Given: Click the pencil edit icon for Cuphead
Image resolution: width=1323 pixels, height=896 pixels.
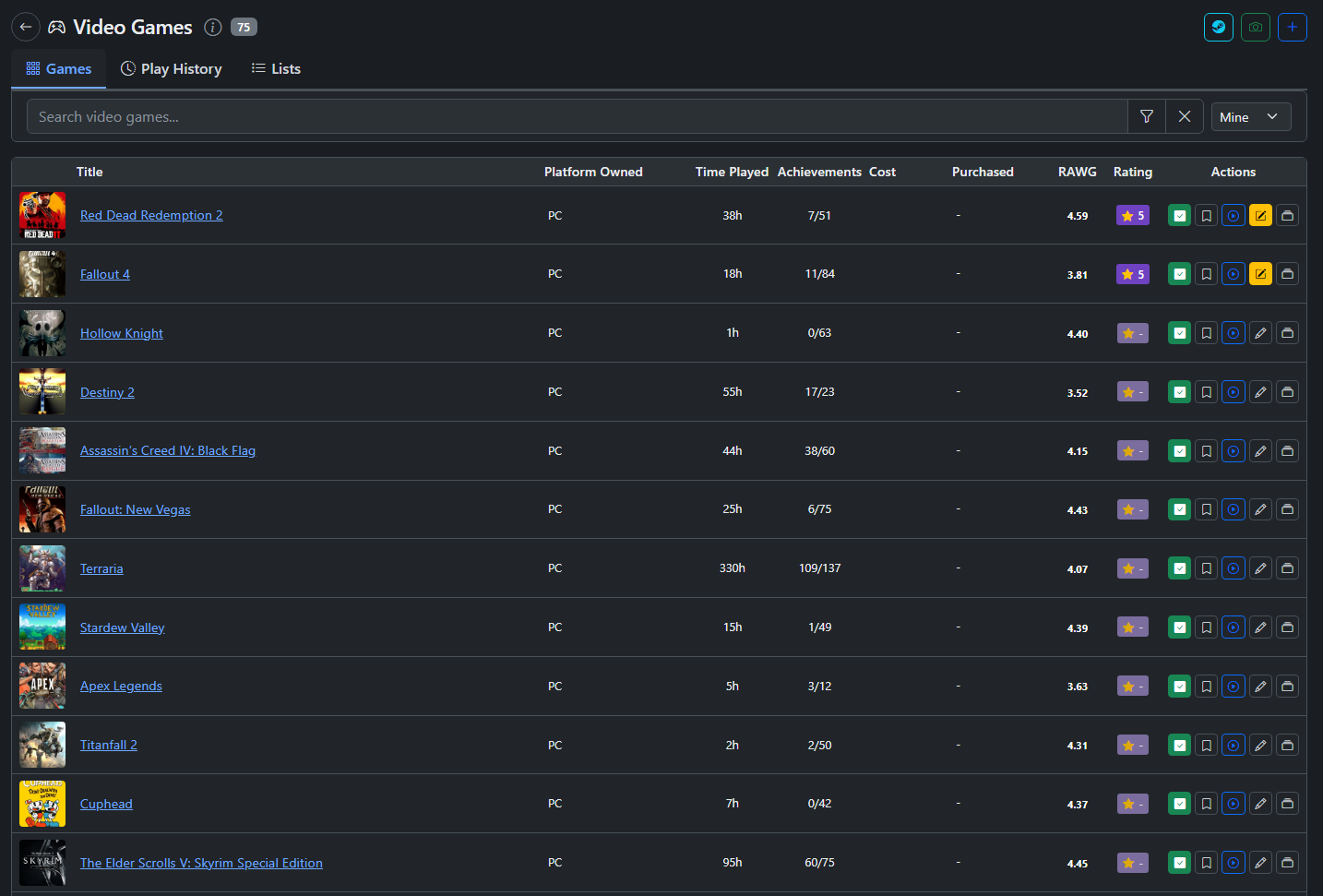Looking at the screenshot, I should click(1260, 804).
